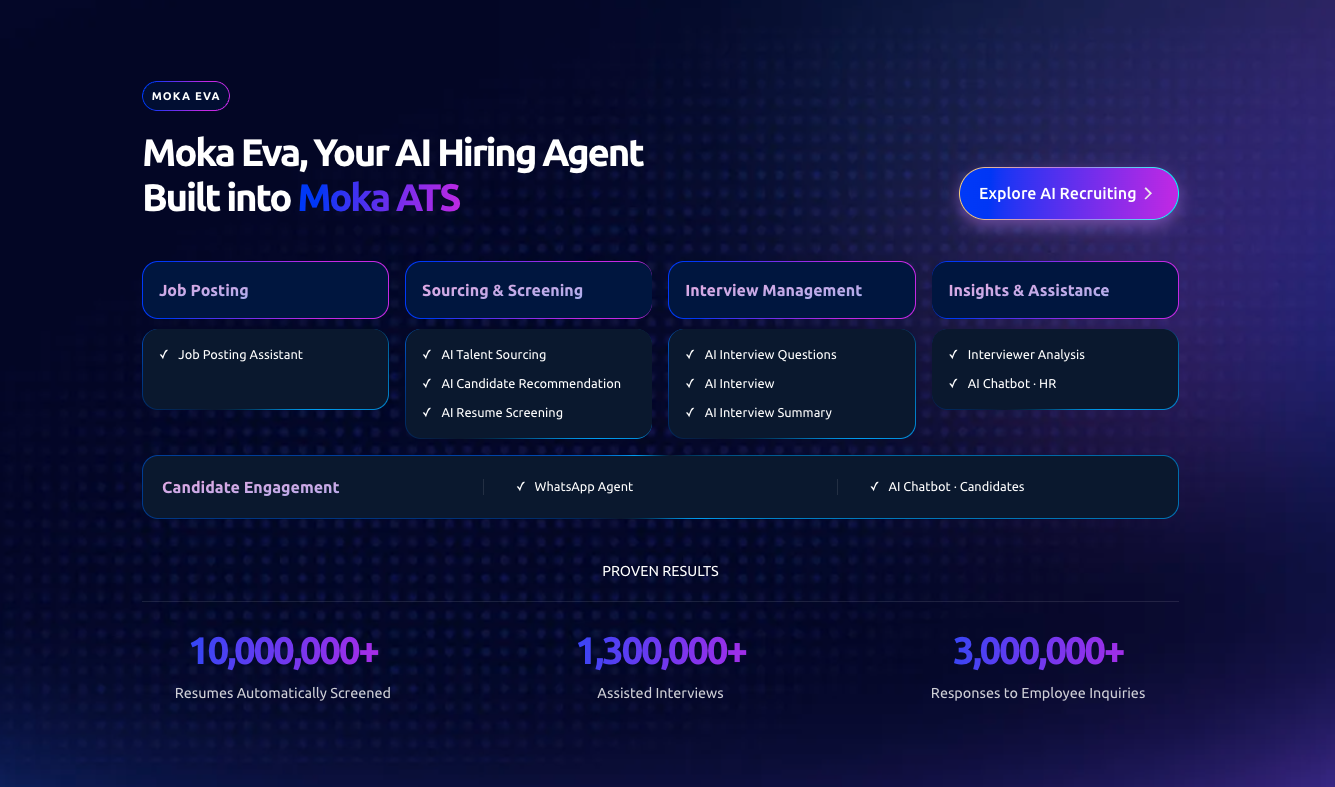Screen dimensions: 1335x787
Task: Click the 3,000,000+ statistic
Action: coord(1038,651)
